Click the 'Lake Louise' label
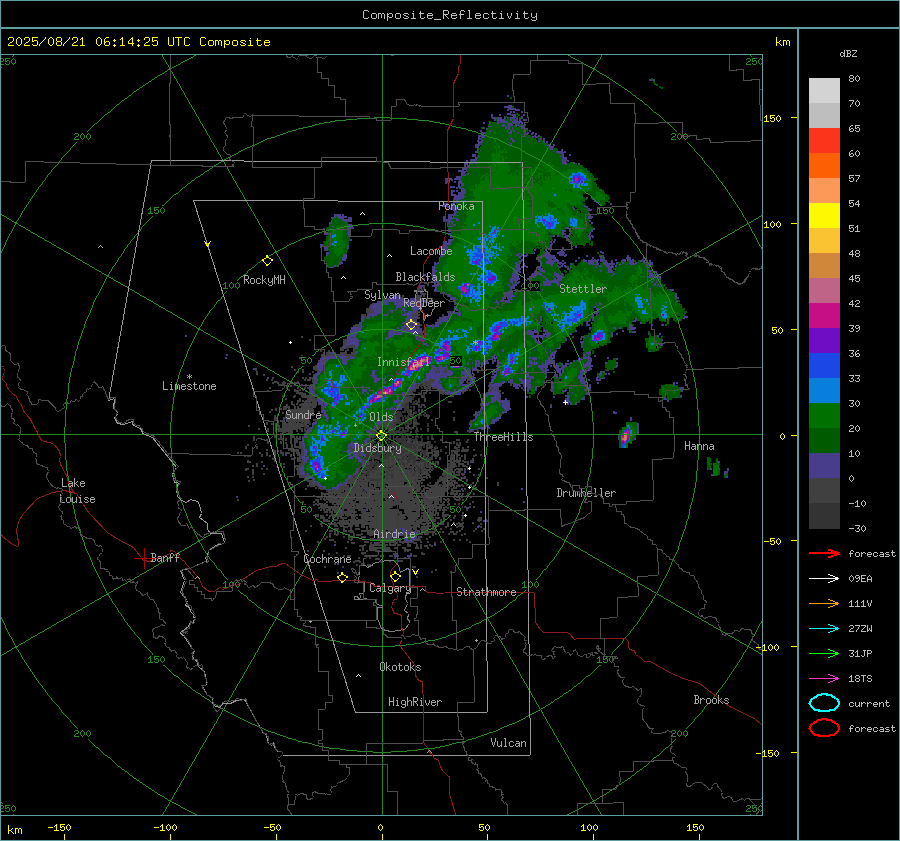The image size is (900, 841). (77, 491)
